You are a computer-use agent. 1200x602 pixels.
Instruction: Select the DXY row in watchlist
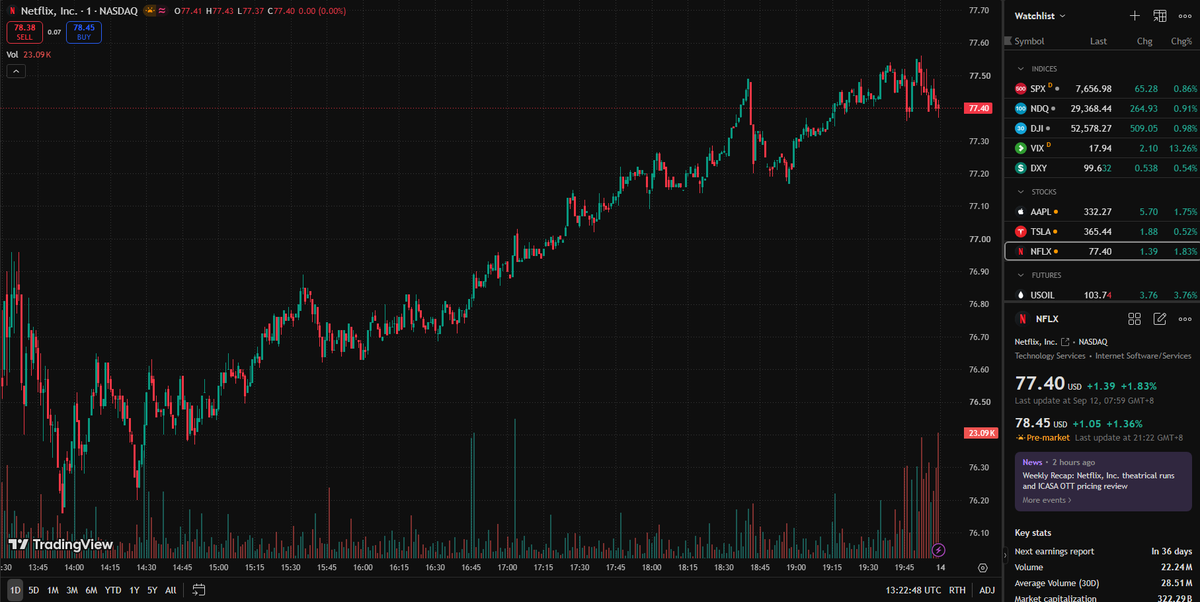pyautogui.click(x=1102, y=168)
